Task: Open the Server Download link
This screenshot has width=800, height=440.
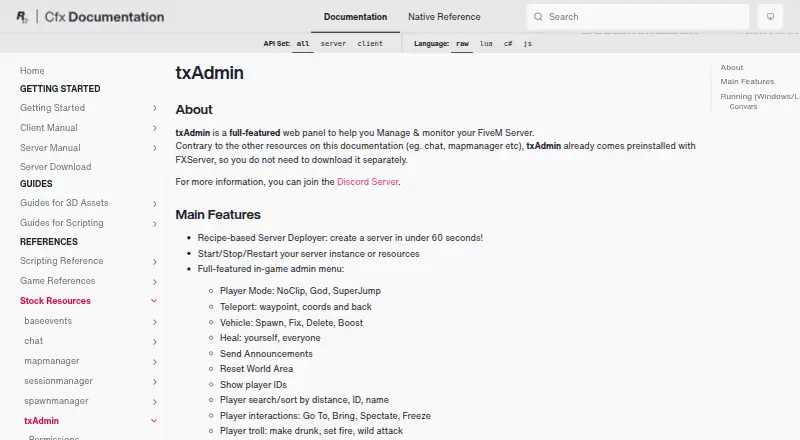Action: click(x=56, y=167)
